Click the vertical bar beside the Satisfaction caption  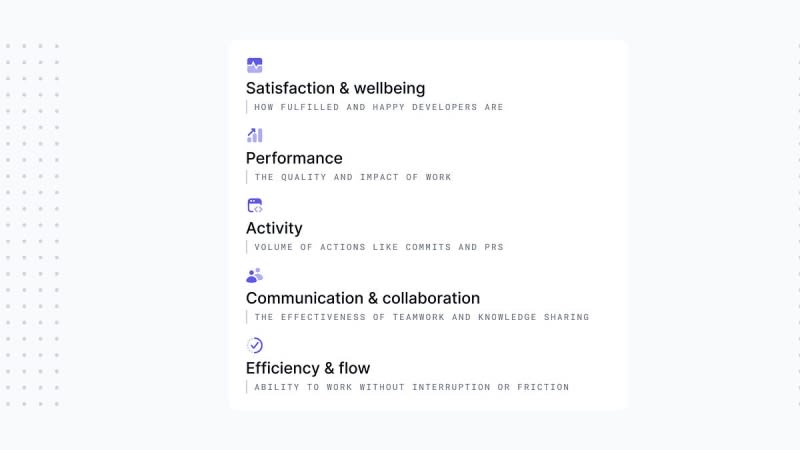[x=246, y=107]
